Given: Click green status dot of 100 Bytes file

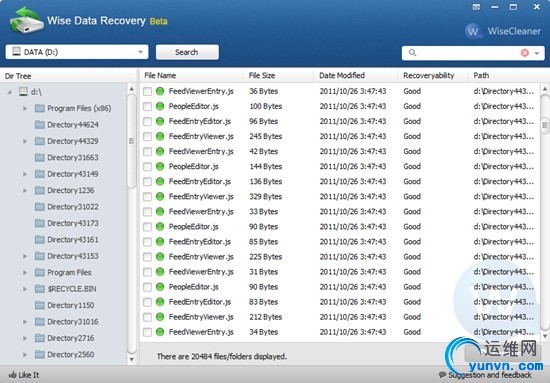Looking at the screenshot, I should coord(160,106).
